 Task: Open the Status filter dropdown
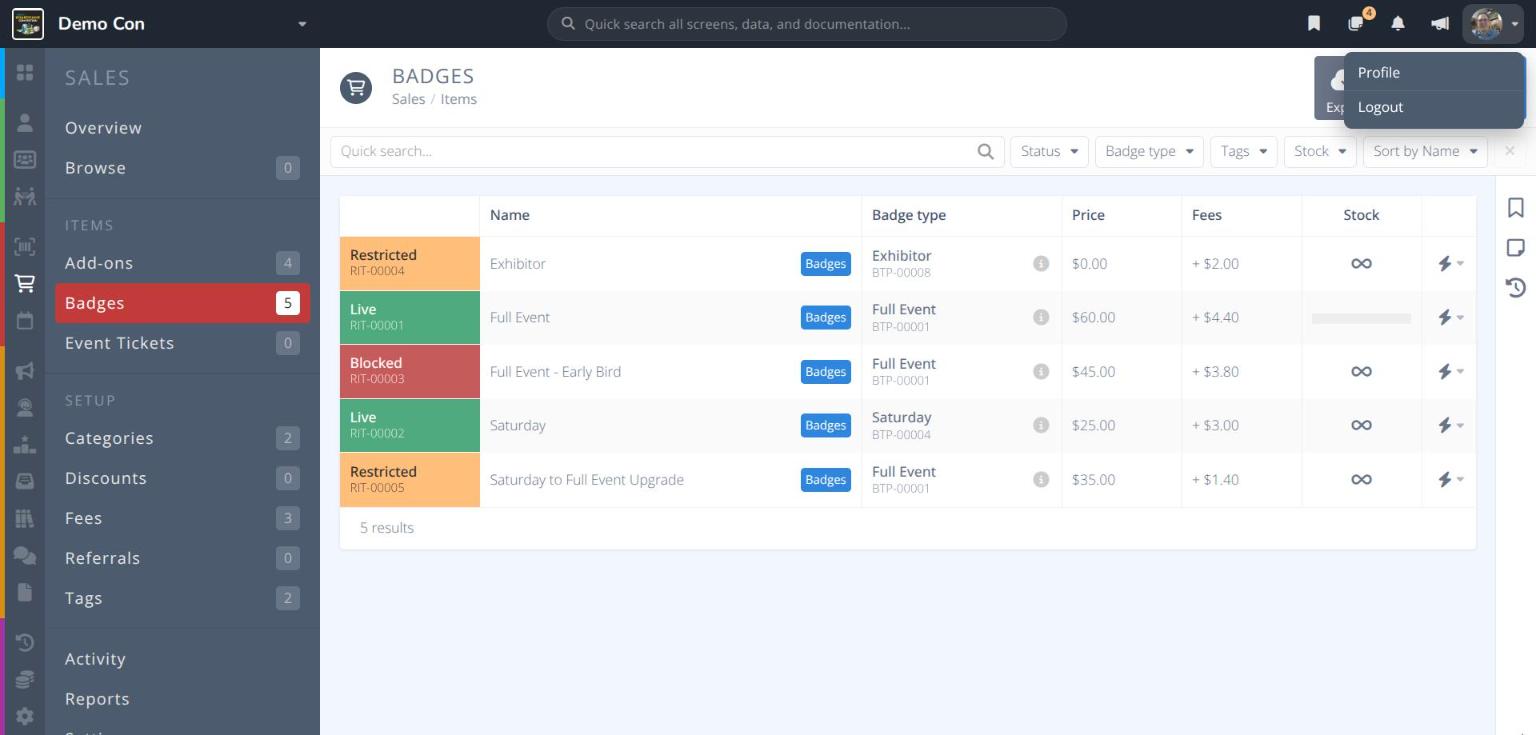tap(1049, 151)
